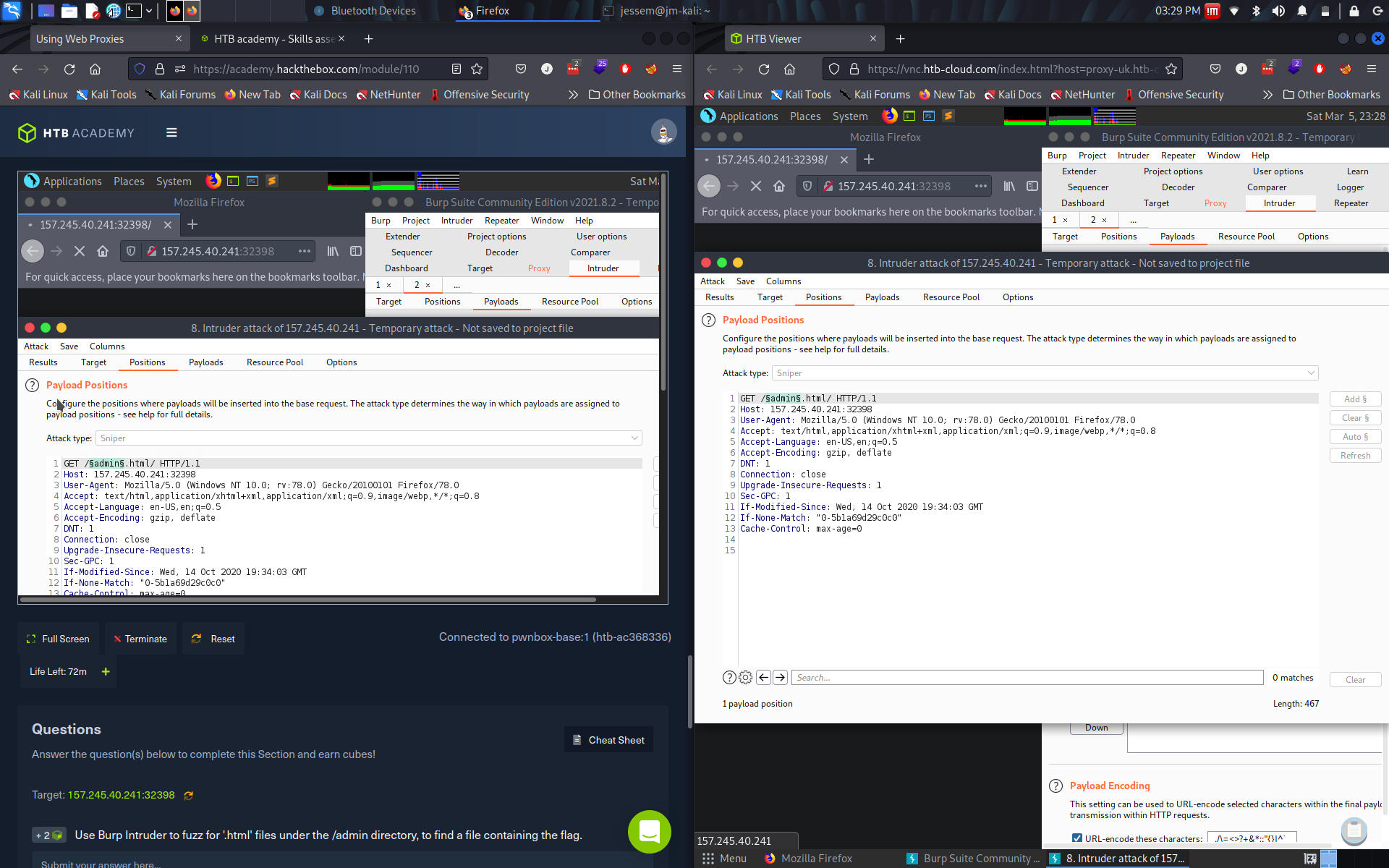The image size is (1389, 868).
Task: Open Payload Positions help icon
Action: click(x=708, y=320)
